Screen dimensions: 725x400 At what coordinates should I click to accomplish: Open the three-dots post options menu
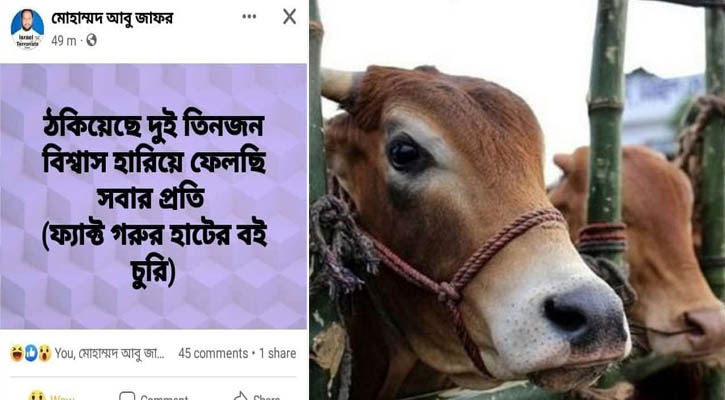tap(249, 17)
